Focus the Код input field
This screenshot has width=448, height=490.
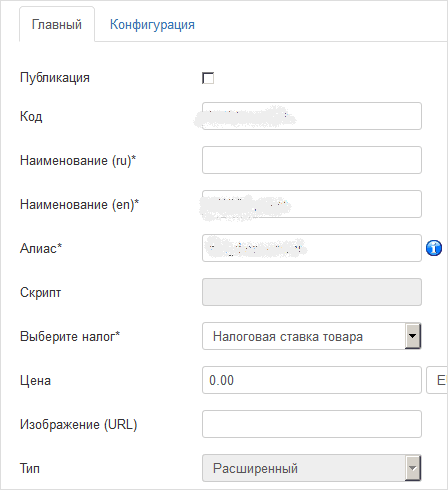point(312,116)
